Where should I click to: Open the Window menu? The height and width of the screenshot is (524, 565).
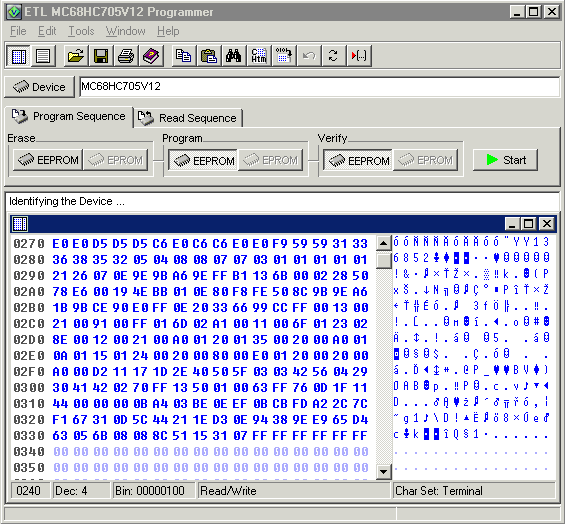click(x=126, y=31)
